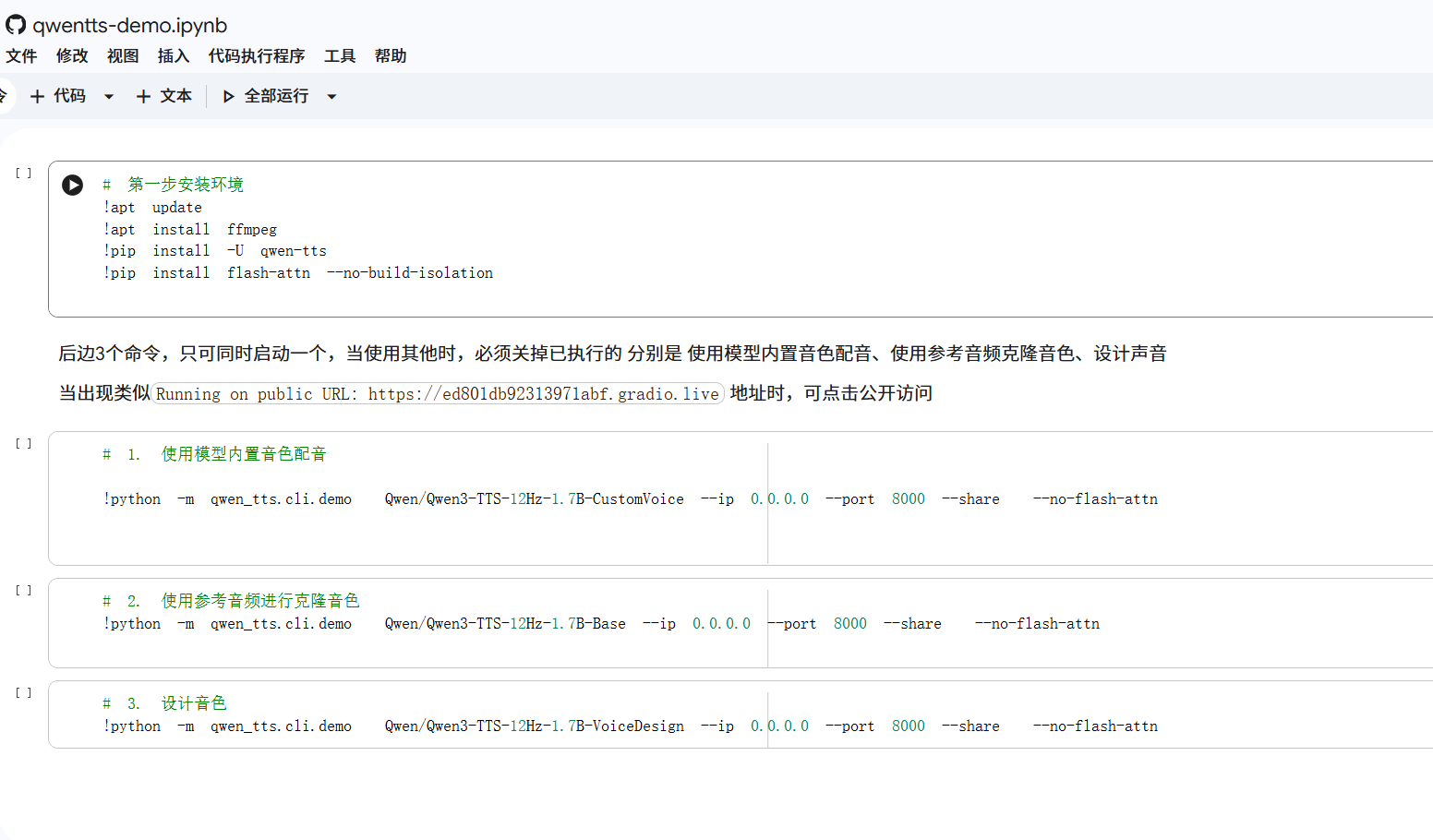Open the 帮助 menu
The height and width of the screenshot is (840, 1433).
tap(391, 56)
